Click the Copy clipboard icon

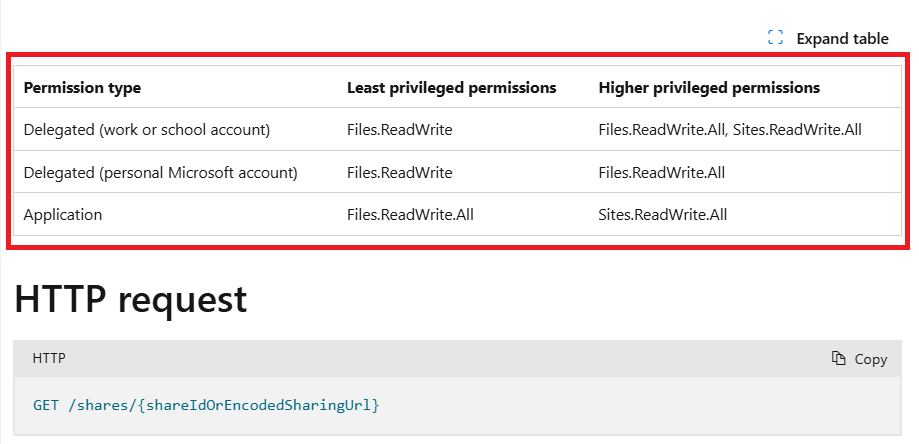839,358
